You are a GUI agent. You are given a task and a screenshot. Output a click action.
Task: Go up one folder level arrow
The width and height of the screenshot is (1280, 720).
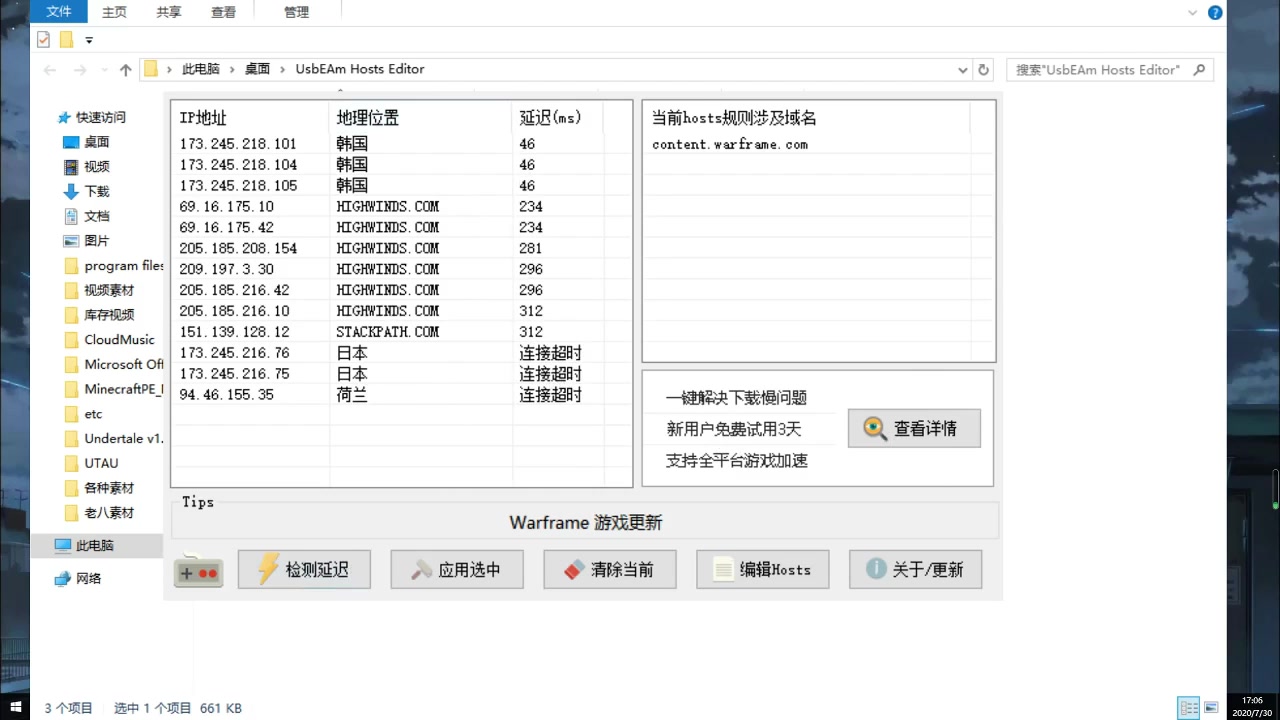(x=125, y=70)
